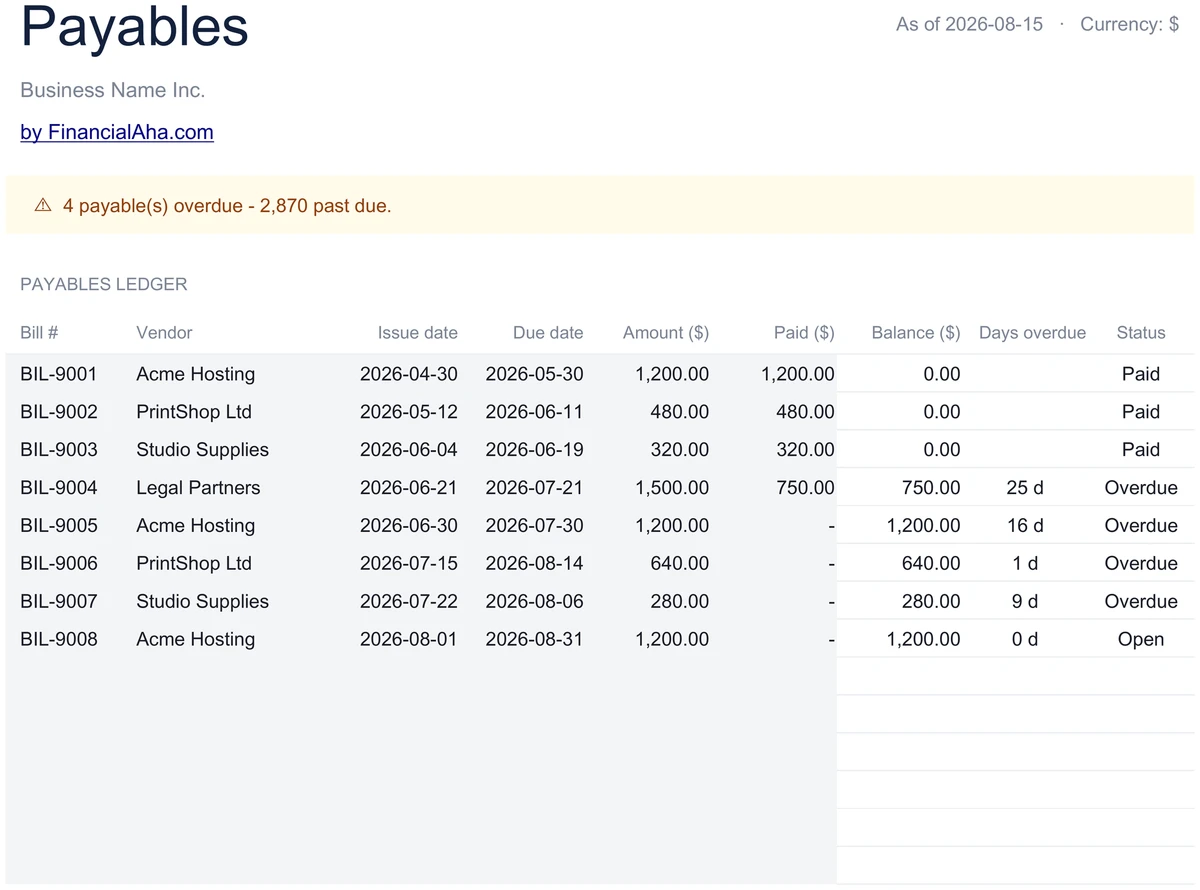The width and height of the screenshot is (1200, 890).
Task: Click the 1,500.00 amount cell
Action: [x=672, y=488]
